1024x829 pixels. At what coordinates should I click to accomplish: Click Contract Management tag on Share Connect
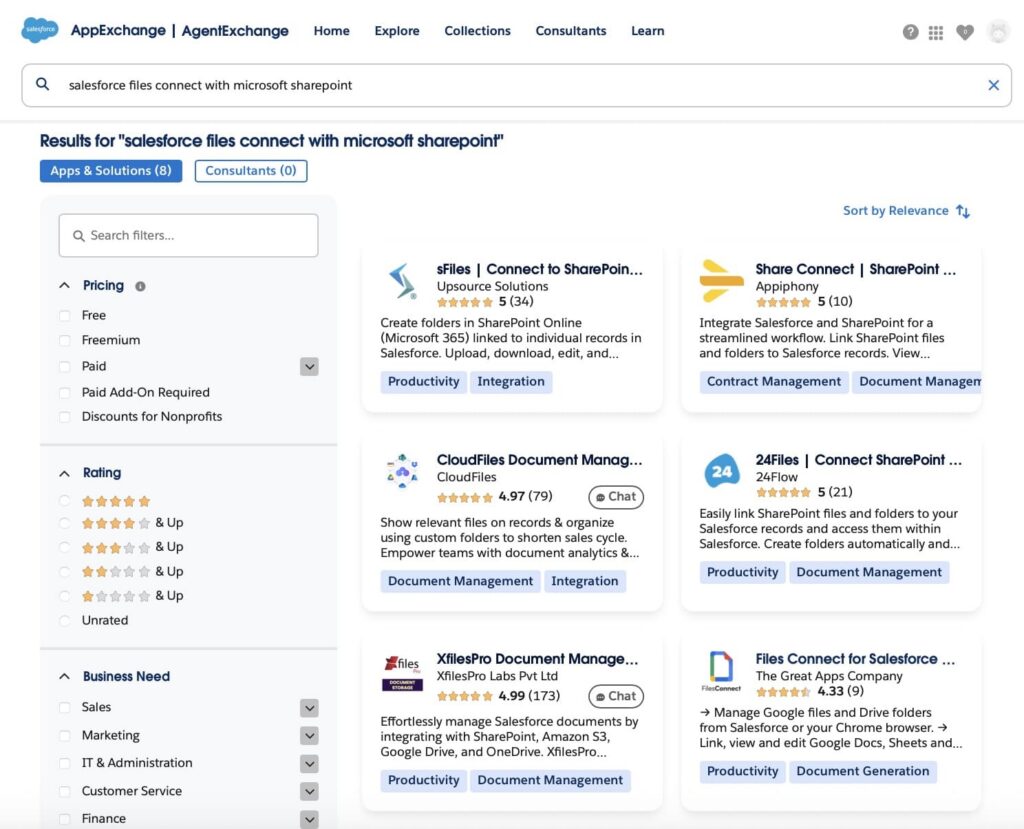774,382
